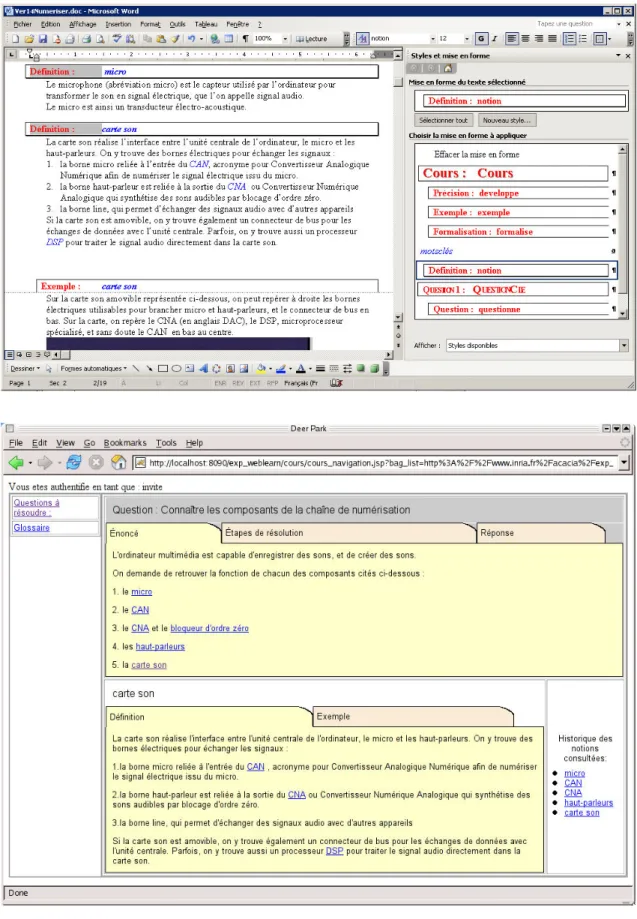The image size is (637, 919).
Task: Click the 'Glossaire' link in sidebar
Action: (x=32, y=527)
